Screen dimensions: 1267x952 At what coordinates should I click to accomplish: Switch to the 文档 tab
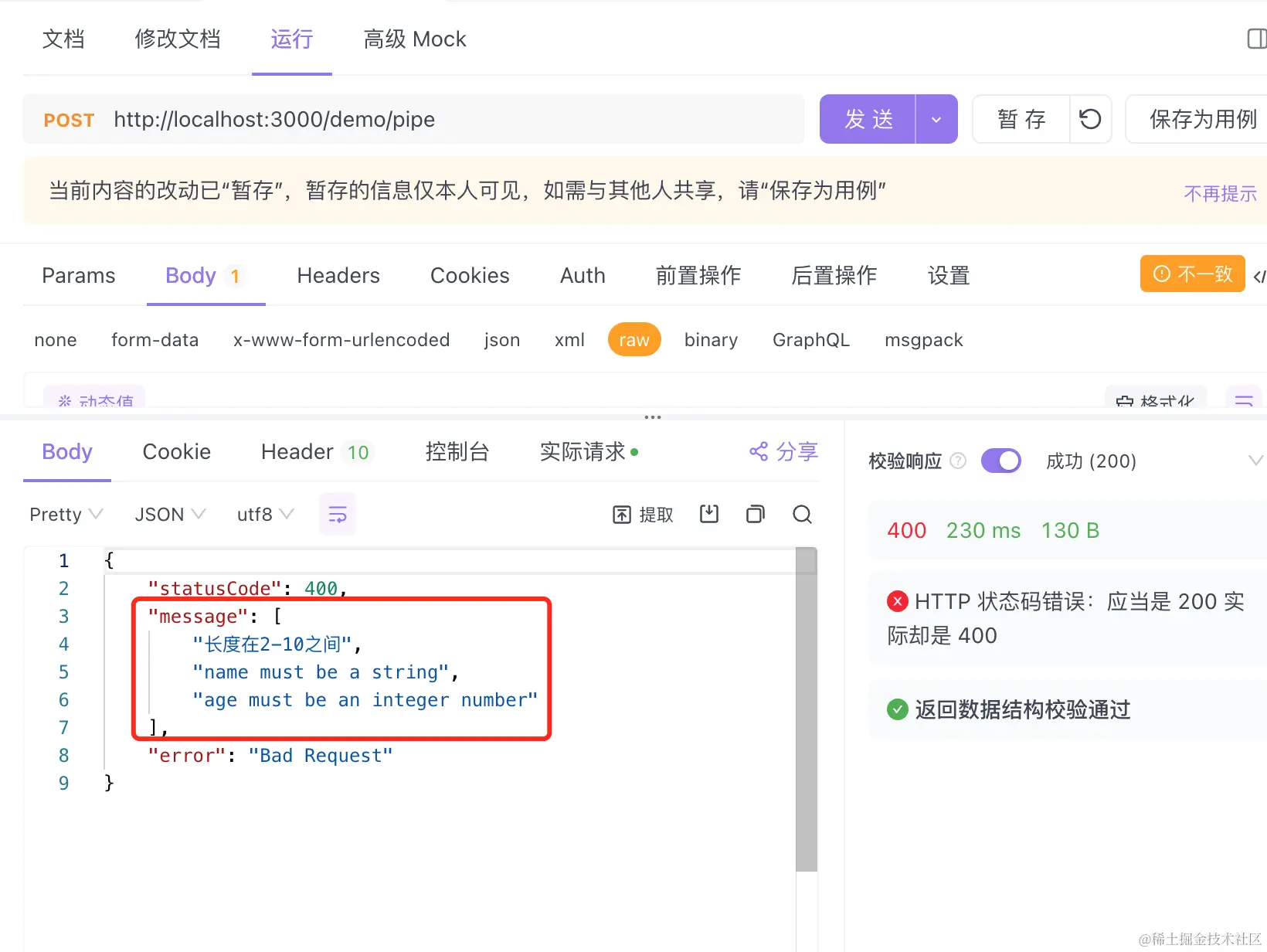pos(63,39)
